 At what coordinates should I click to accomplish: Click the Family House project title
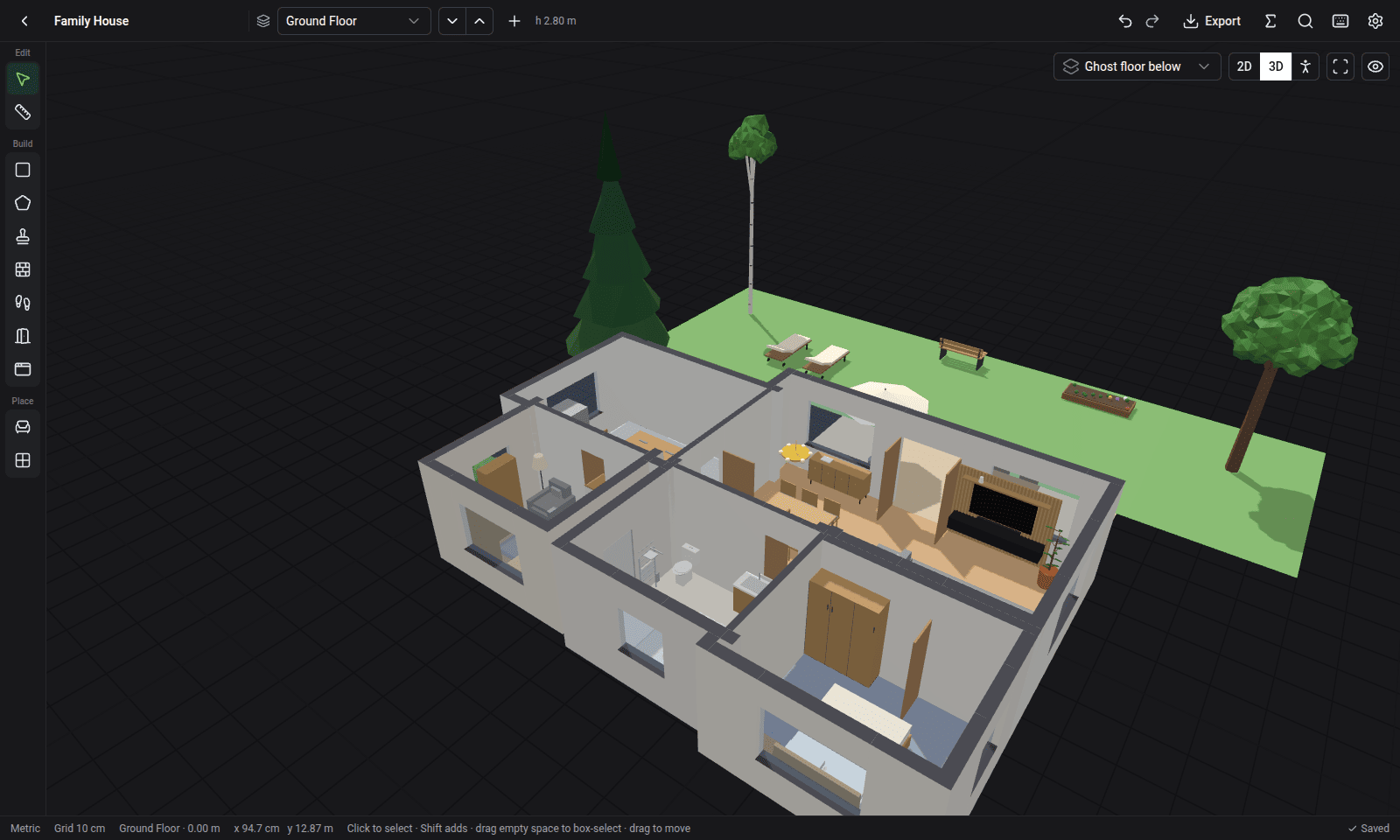91,21
